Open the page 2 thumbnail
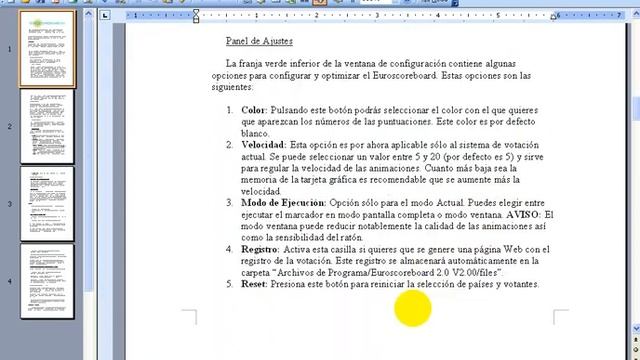This screenshot has width=640, height=360. coord(47,127)
